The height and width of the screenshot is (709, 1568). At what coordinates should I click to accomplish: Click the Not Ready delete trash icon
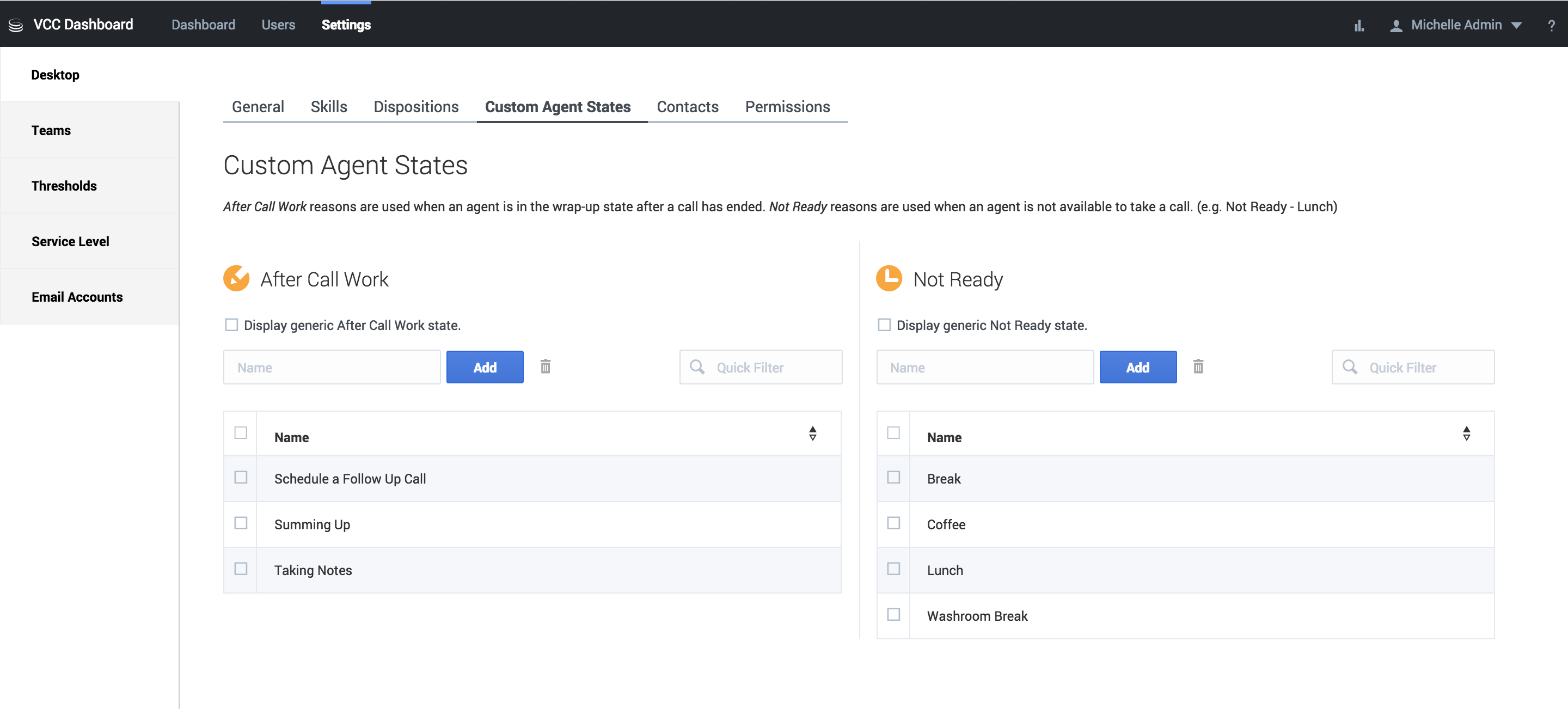(x=1198, y=366)
